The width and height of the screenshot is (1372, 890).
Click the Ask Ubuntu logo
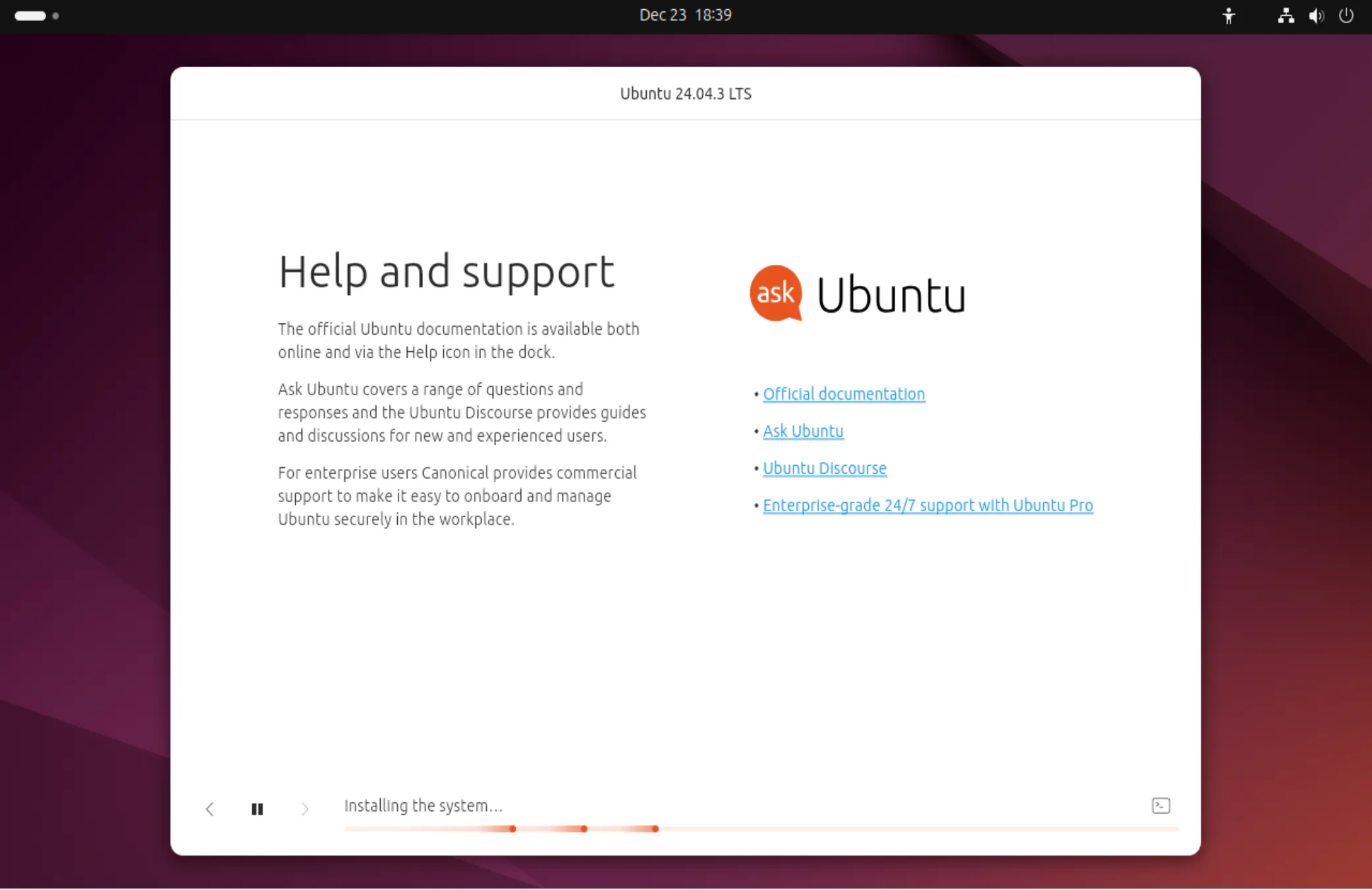coord(858,294)
